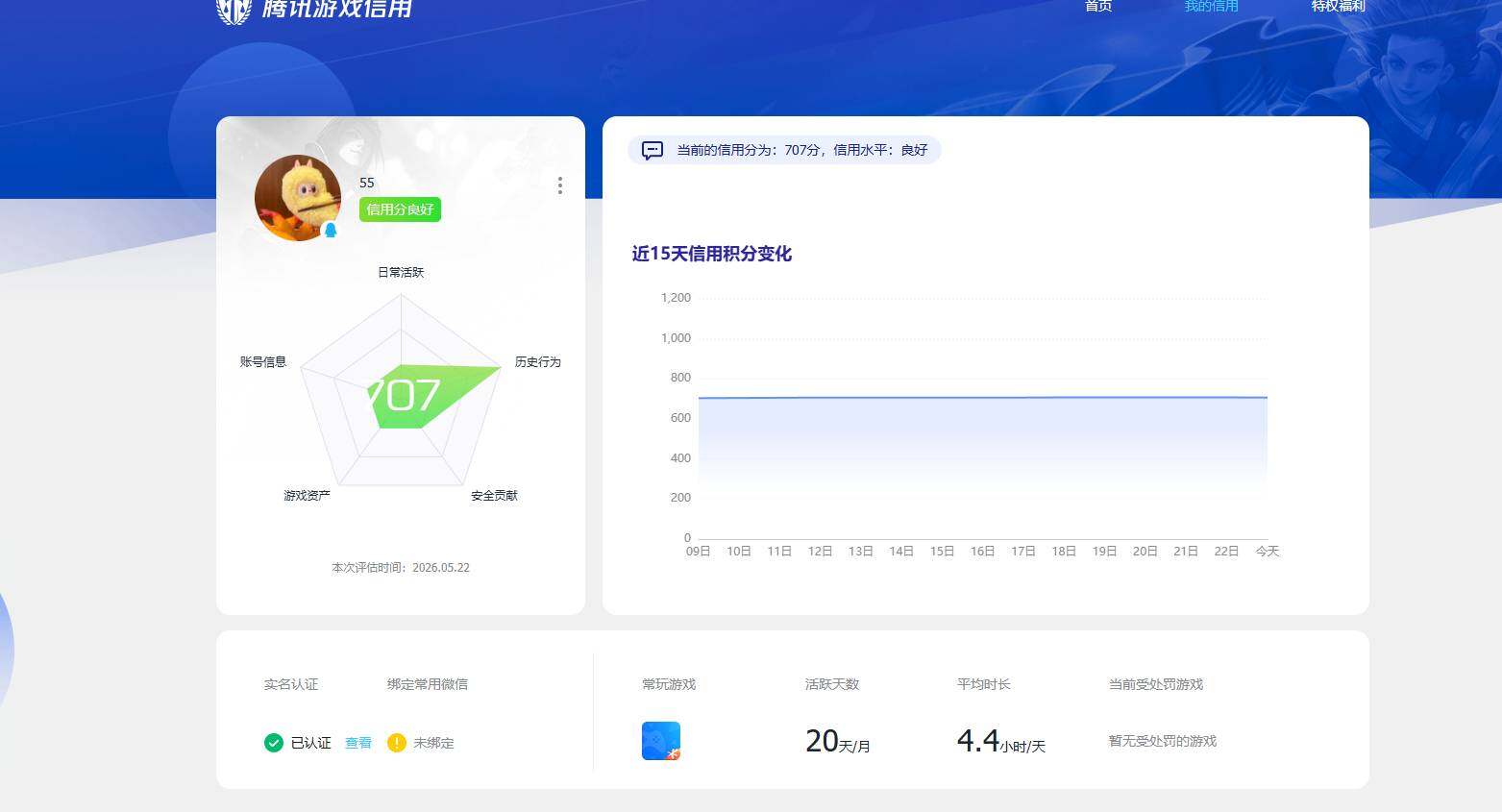Click the user avatar picture

pos(298,198)
